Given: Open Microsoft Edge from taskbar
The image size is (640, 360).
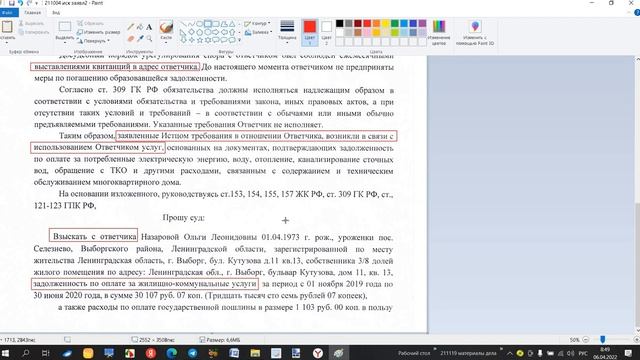Looking at the screenshot, I should [x=171, y=353].
